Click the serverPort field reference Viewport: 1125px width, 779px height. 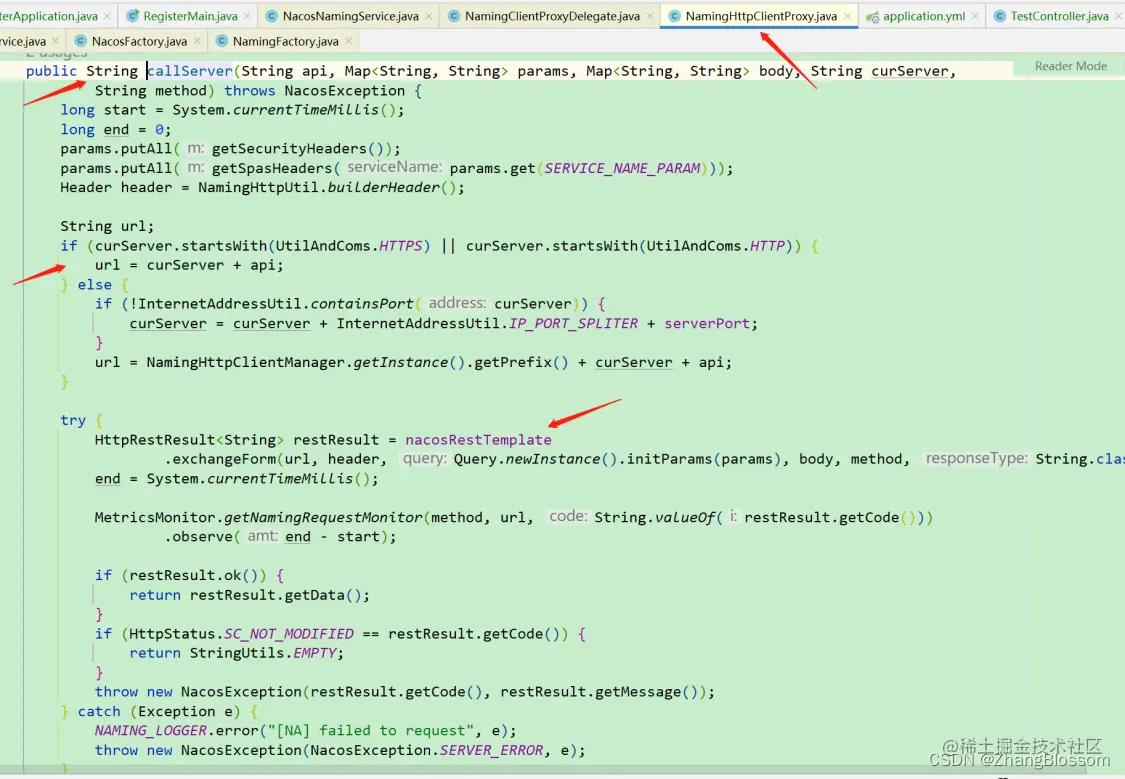pyautogui.click(x=707, y=324)
